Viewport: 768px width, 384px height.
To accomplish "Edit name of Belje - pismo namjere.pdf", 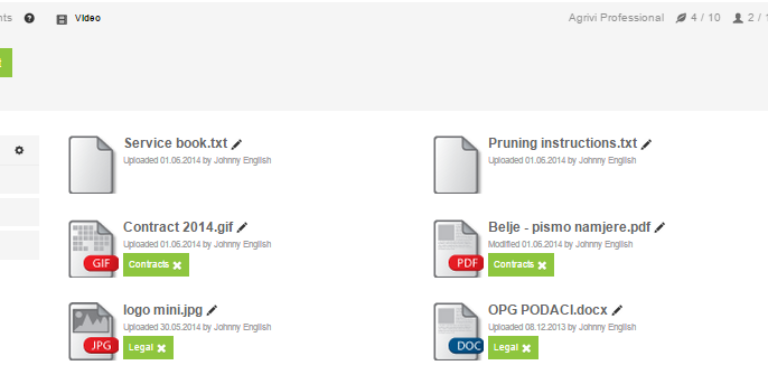I will pos(660,227).
